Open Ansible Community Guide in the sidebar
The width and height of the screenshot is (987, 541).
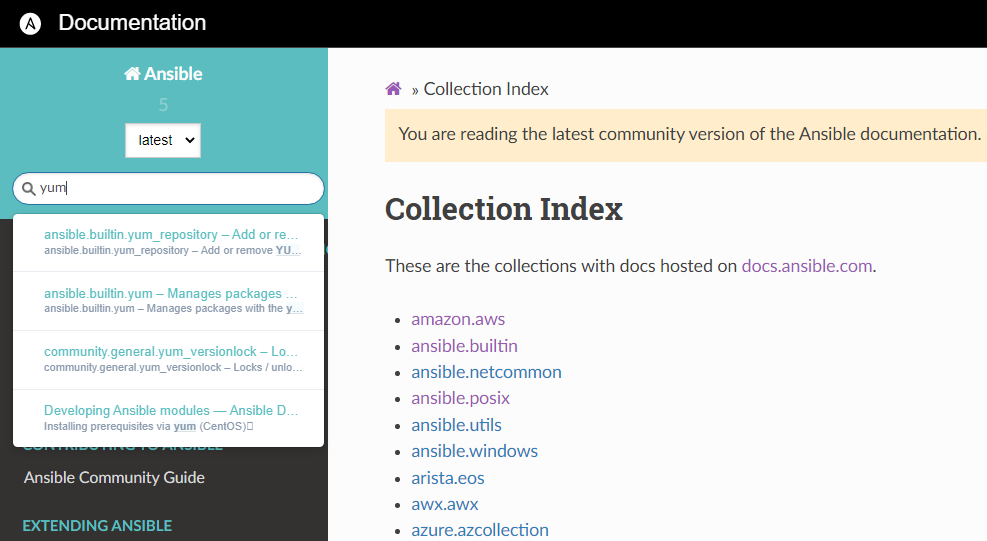click(114, 477)
